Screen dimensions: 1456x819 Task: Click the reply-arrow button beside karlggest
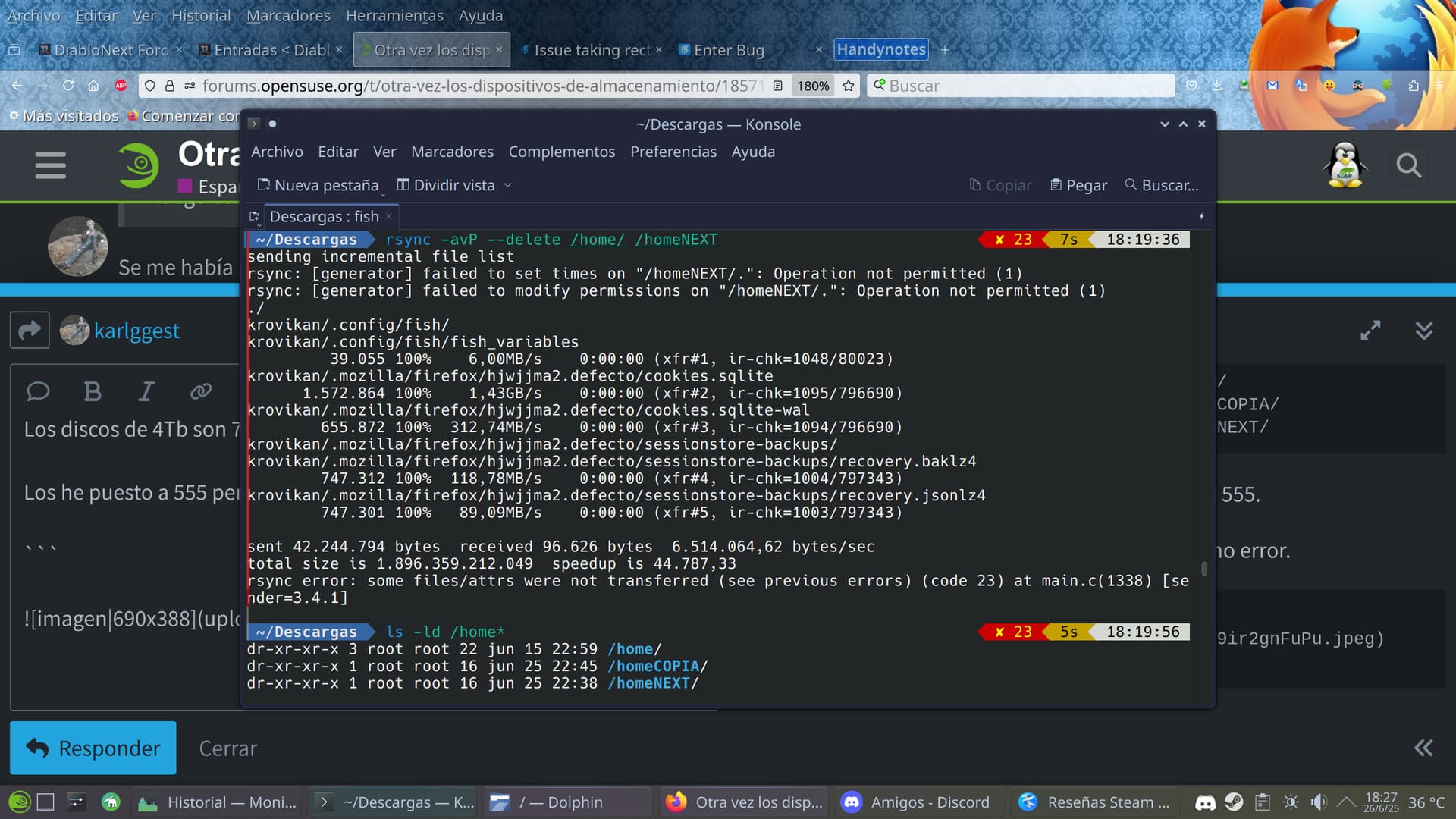tap(30, 330)
